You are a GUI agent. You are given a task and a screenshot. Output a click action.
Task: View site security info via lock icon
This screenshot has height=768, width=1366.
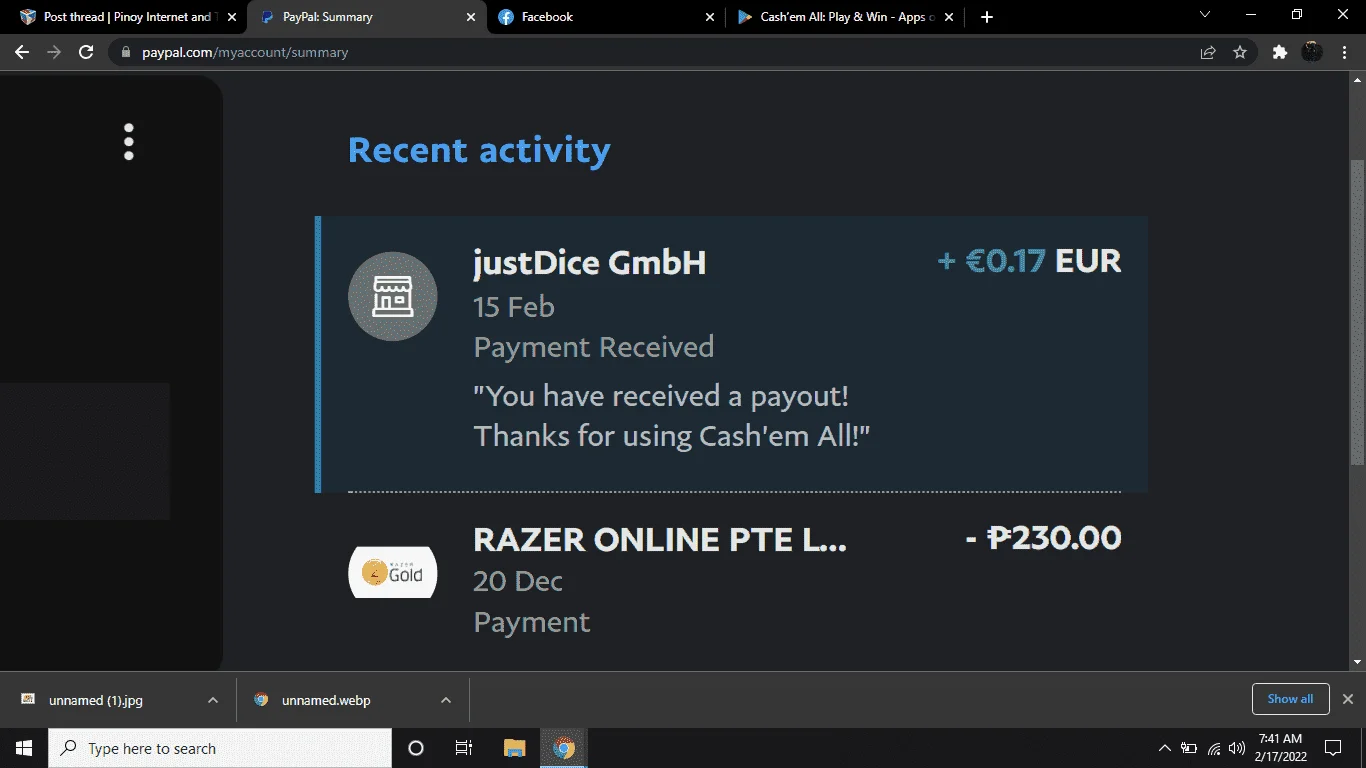pyautogui.click(x=125, y=52)
